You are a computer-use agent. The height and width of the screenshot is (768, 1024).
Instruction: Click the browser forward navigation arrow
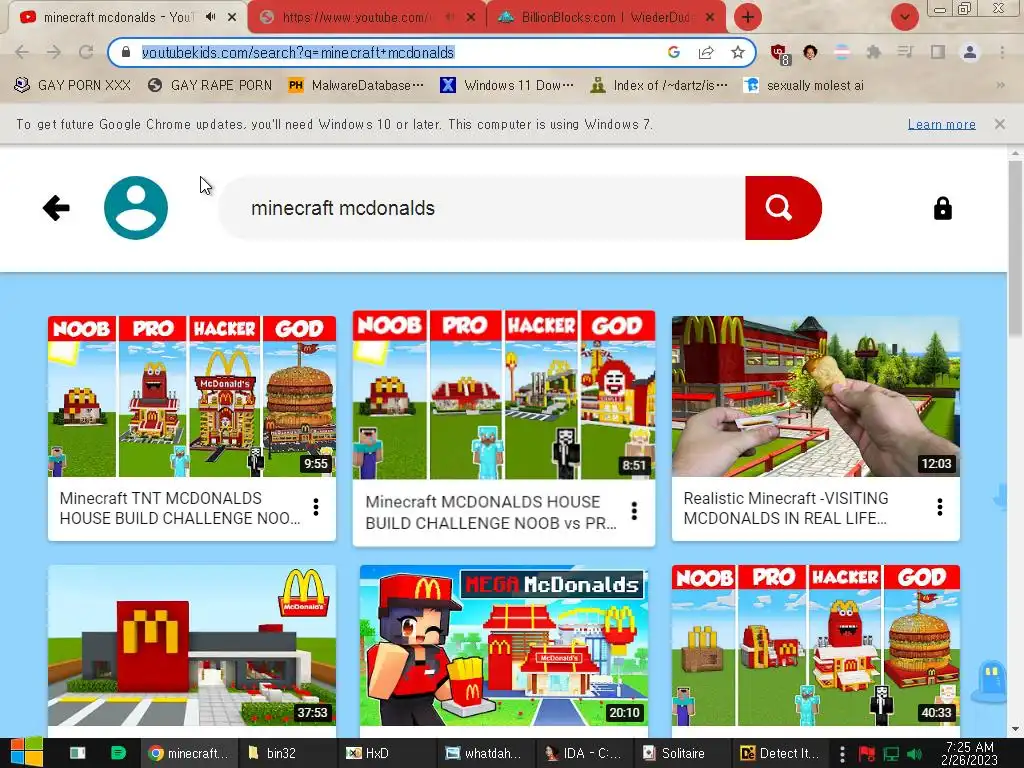click(54, 52)
